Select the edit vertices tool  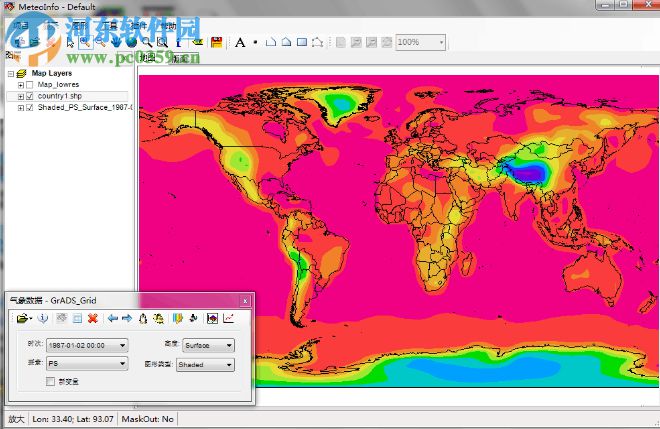317,42
